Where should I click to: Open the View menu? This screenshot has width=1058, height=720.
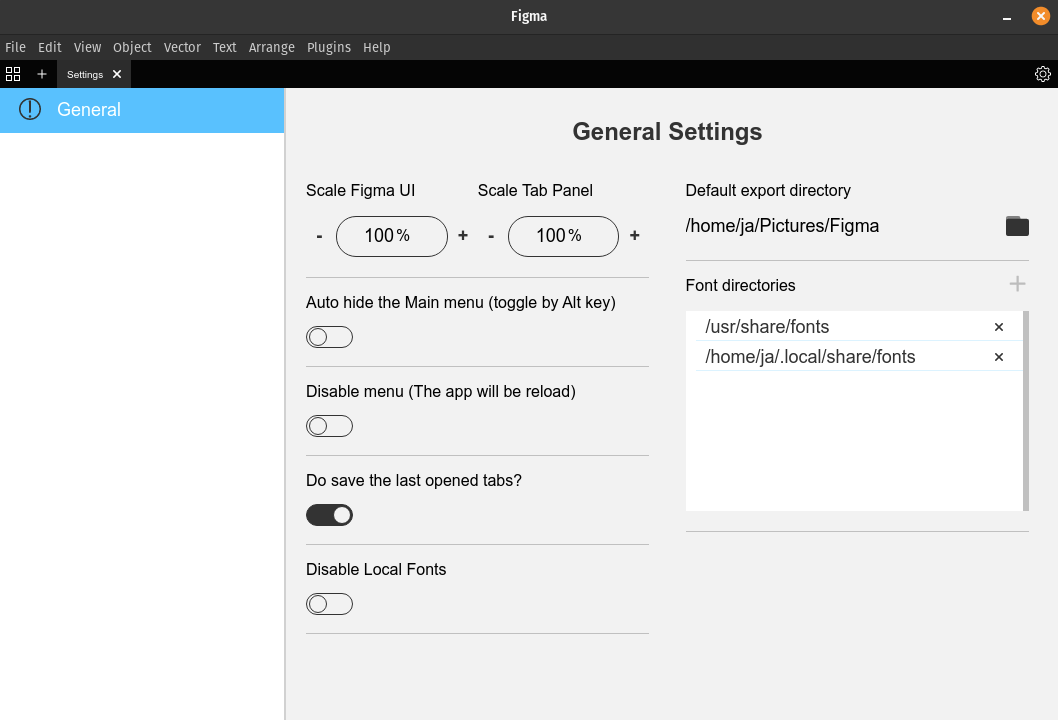click(x=87, y=47)
